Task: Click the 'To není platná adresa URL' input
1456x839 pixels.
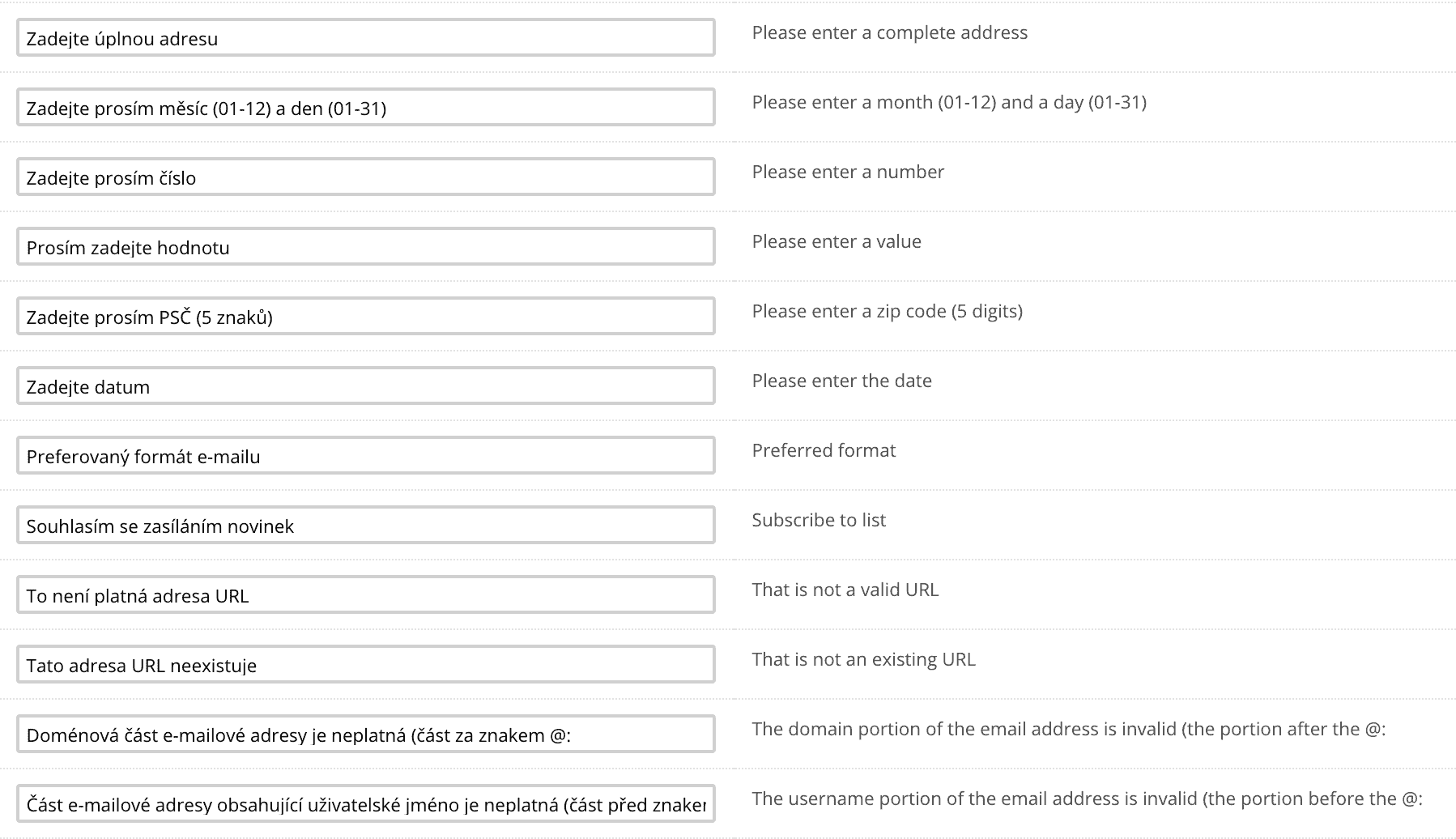Action: pos(365,595)
